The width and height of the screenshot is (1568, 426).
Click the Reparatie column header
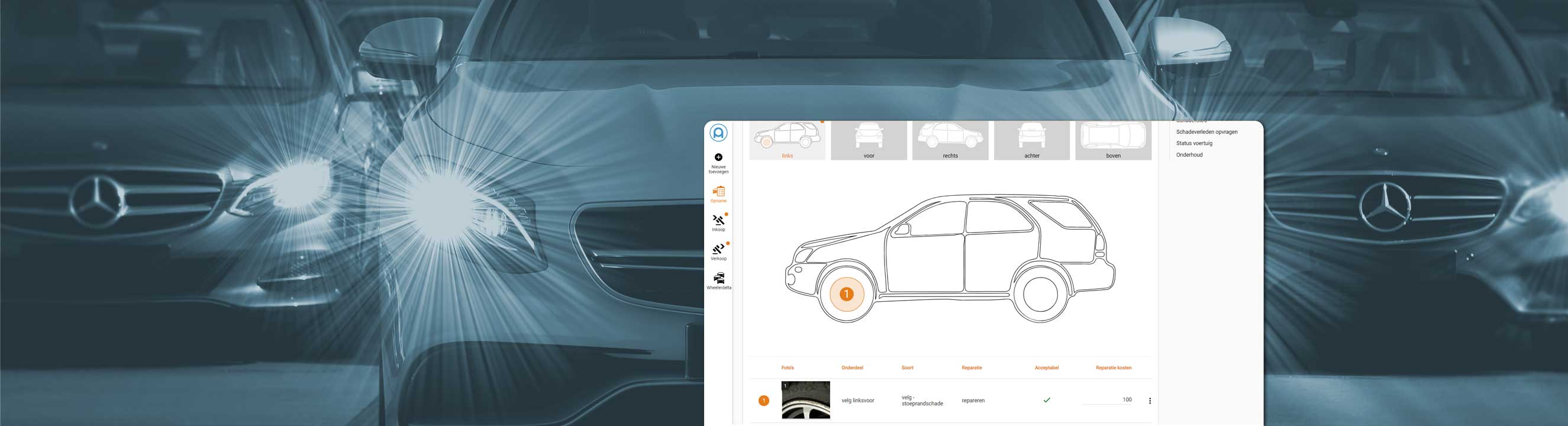972,367
